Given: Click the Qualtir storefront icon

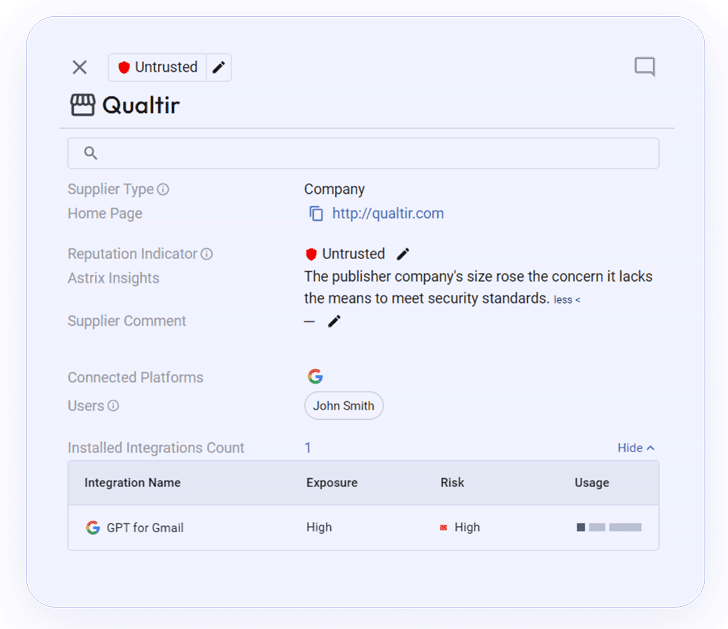Looking at the screenshot, I should [82, 105].
